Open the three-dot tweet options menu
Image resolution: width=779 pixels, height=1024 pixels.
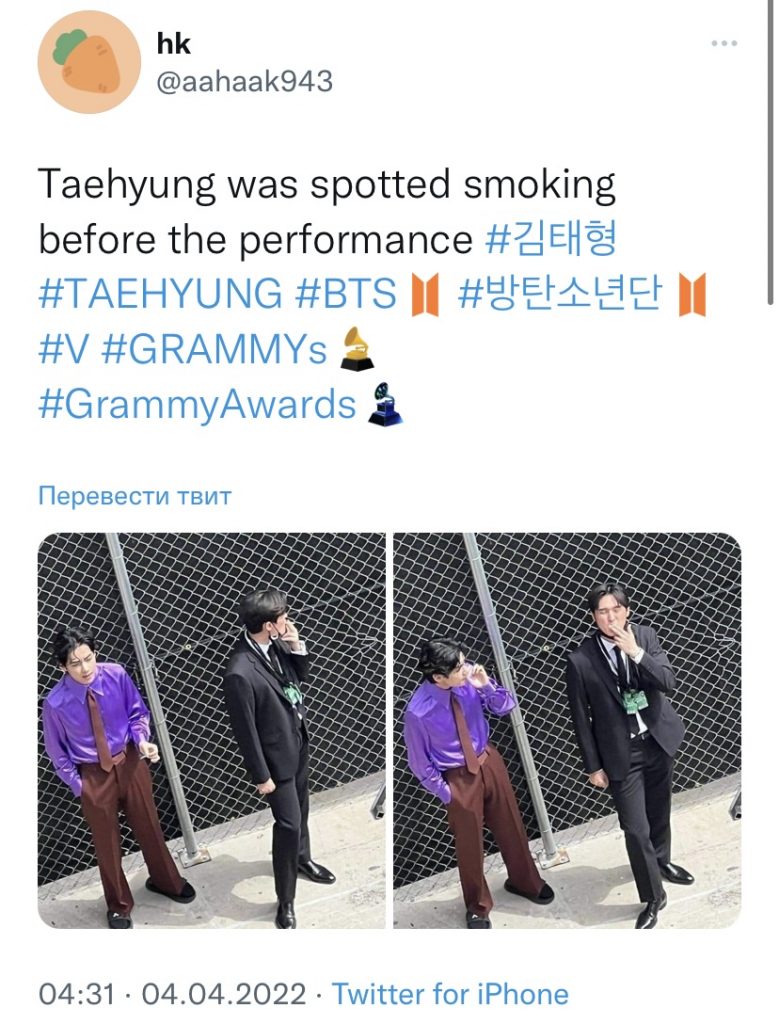(x=724, y=43)
